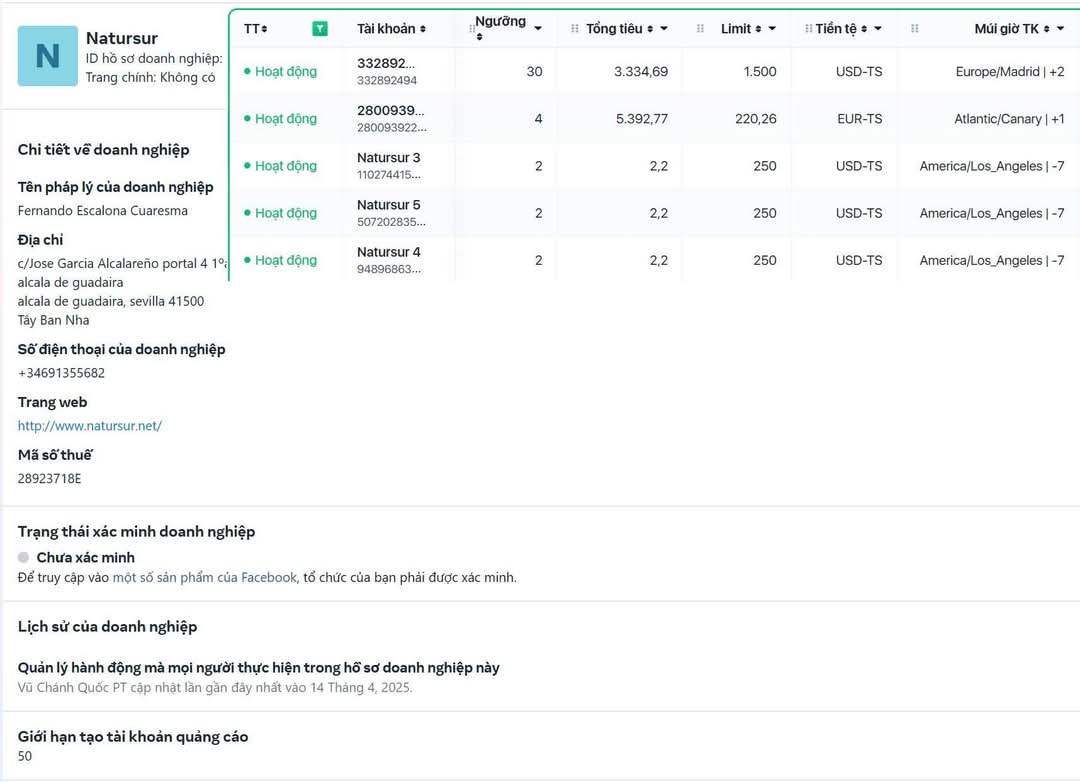The width and height of the screenshot is (1080, 782).
Task: Open the 'một số sản phẩm của Facebook' link
Action: pos(205,577)
